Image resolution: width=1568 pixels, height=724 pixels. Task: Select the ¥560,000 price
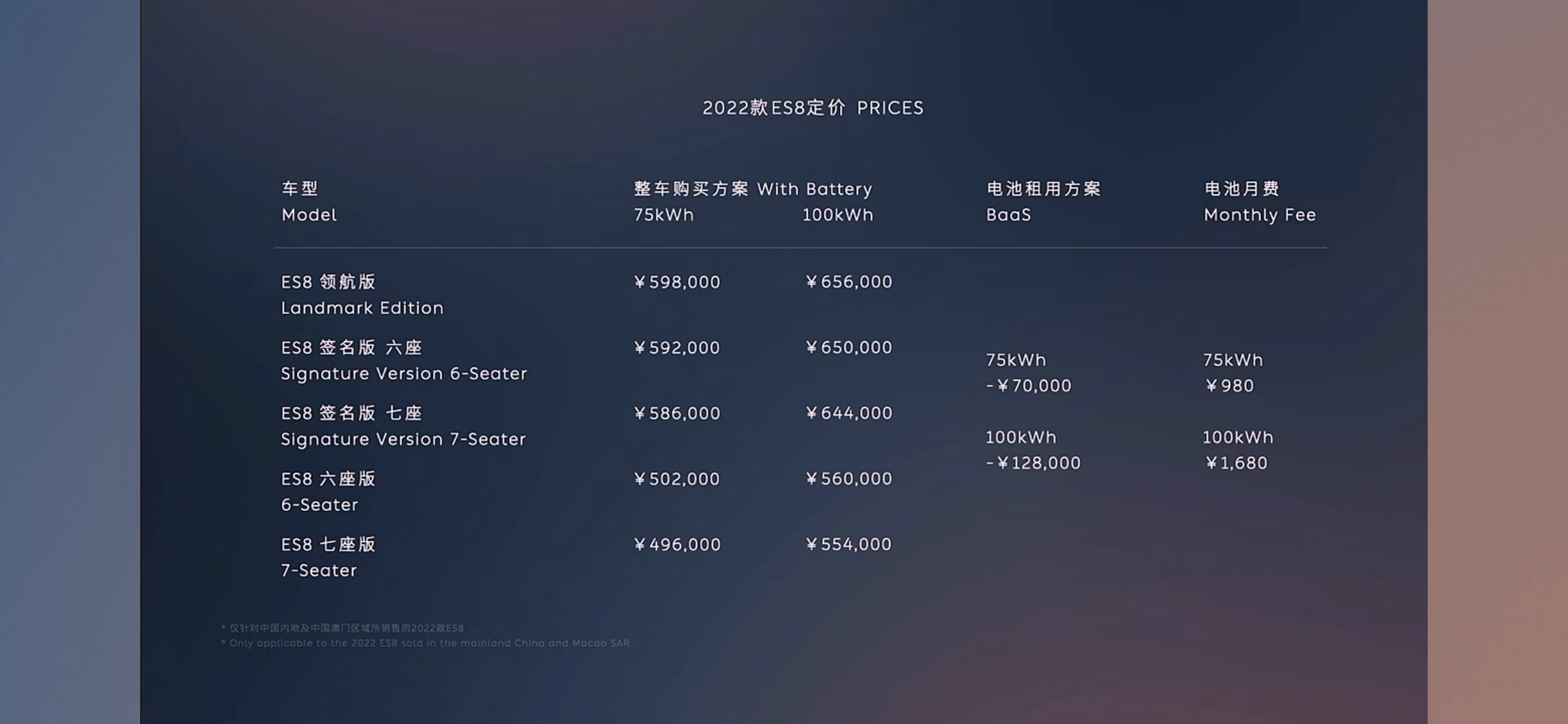pyautogui.click(x=849, y=479)
